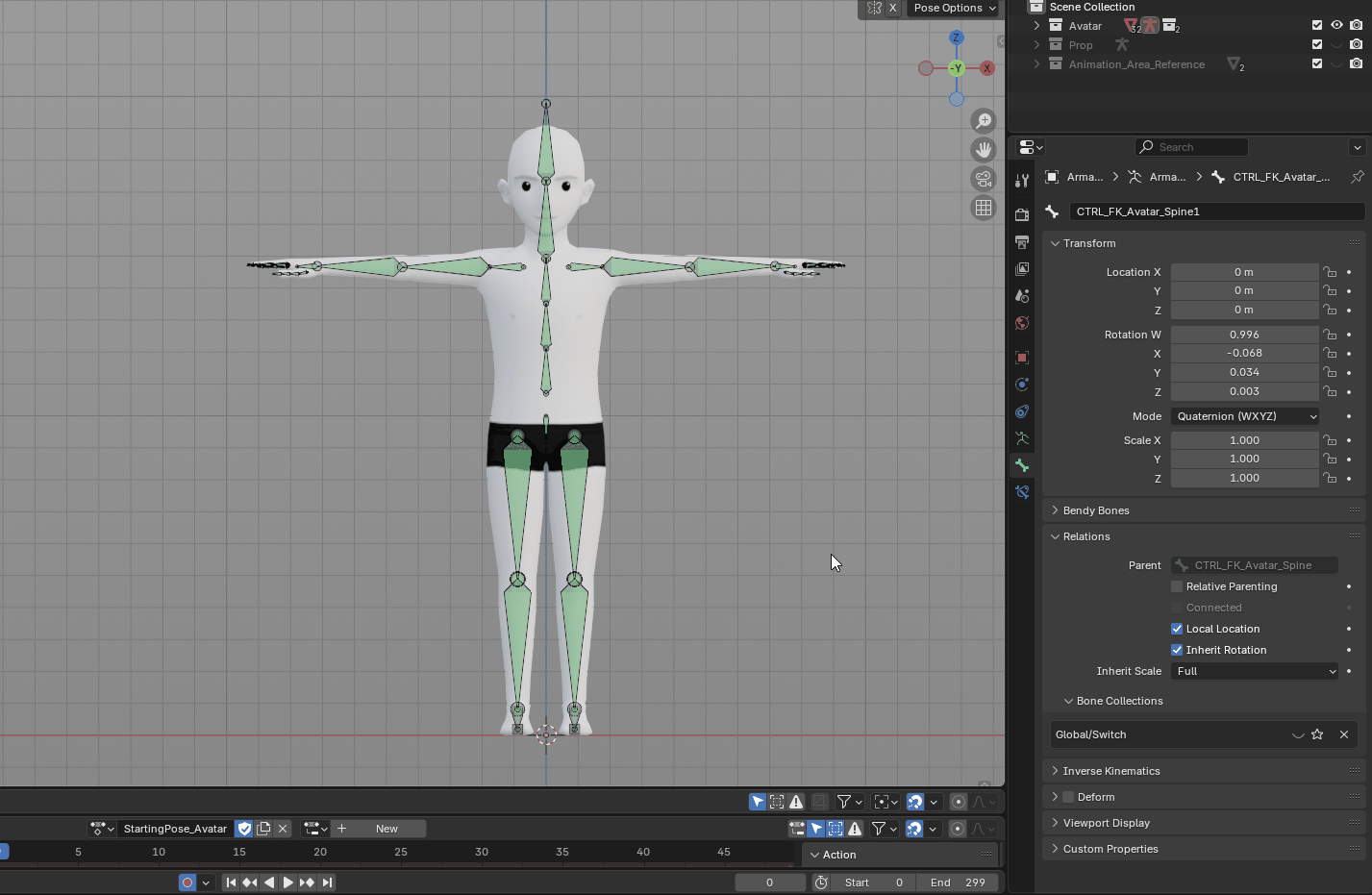This screenshot has height=895, width=1372.
Task: Expand the Bendy Bones panel
Action: click(1096, 510)
